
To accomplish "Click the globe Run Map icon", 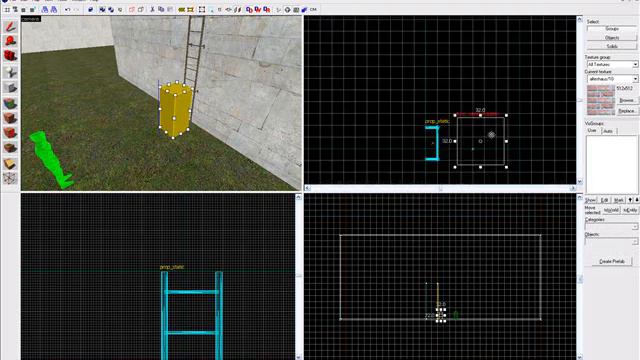I will point(287,9).
